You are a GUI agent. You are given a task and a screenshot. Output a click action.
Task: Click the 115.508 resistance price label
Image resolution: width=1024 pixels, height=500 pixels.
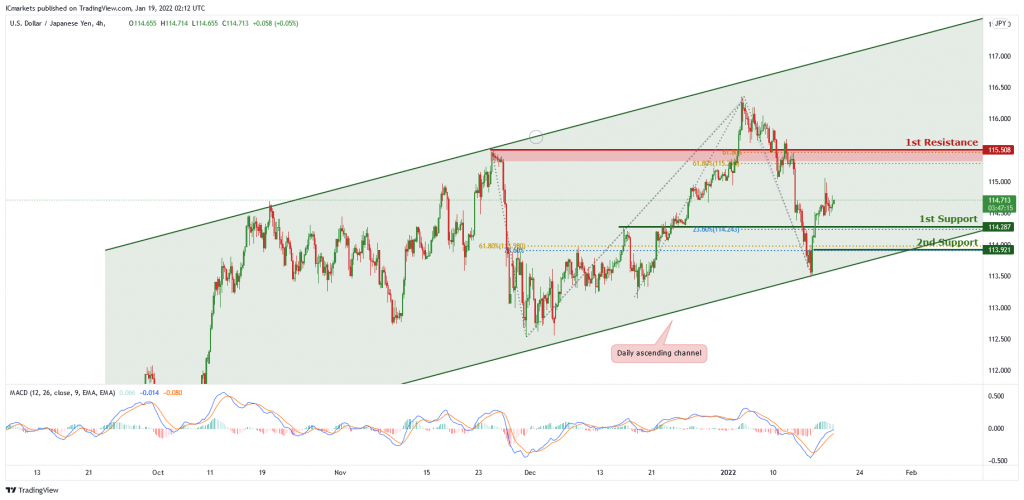(x=999, y=150)
